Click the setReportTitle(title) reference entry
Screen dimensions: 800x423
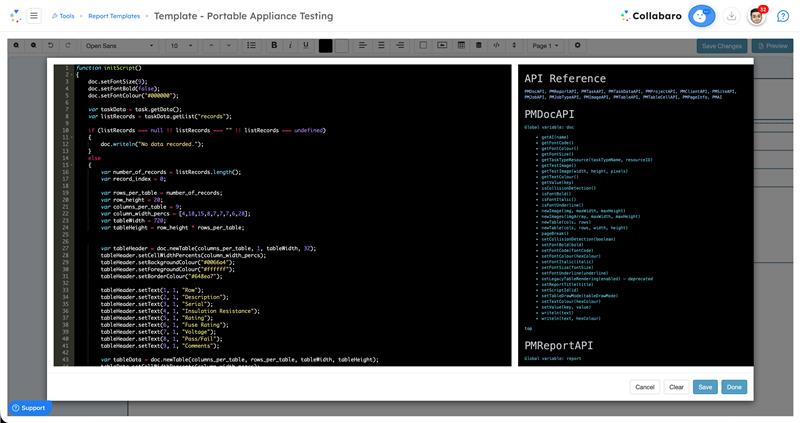(567, 284)
